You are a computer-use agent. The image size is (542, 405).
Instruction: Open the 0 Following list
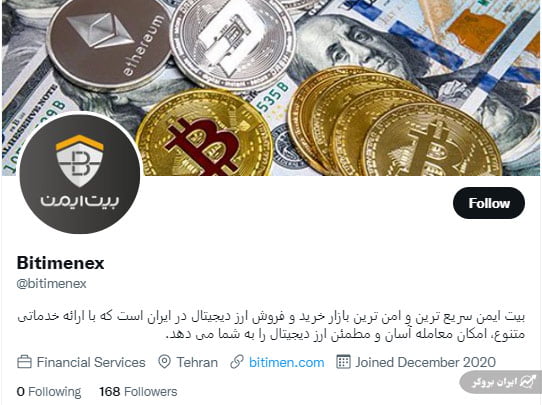click(49, 392)
